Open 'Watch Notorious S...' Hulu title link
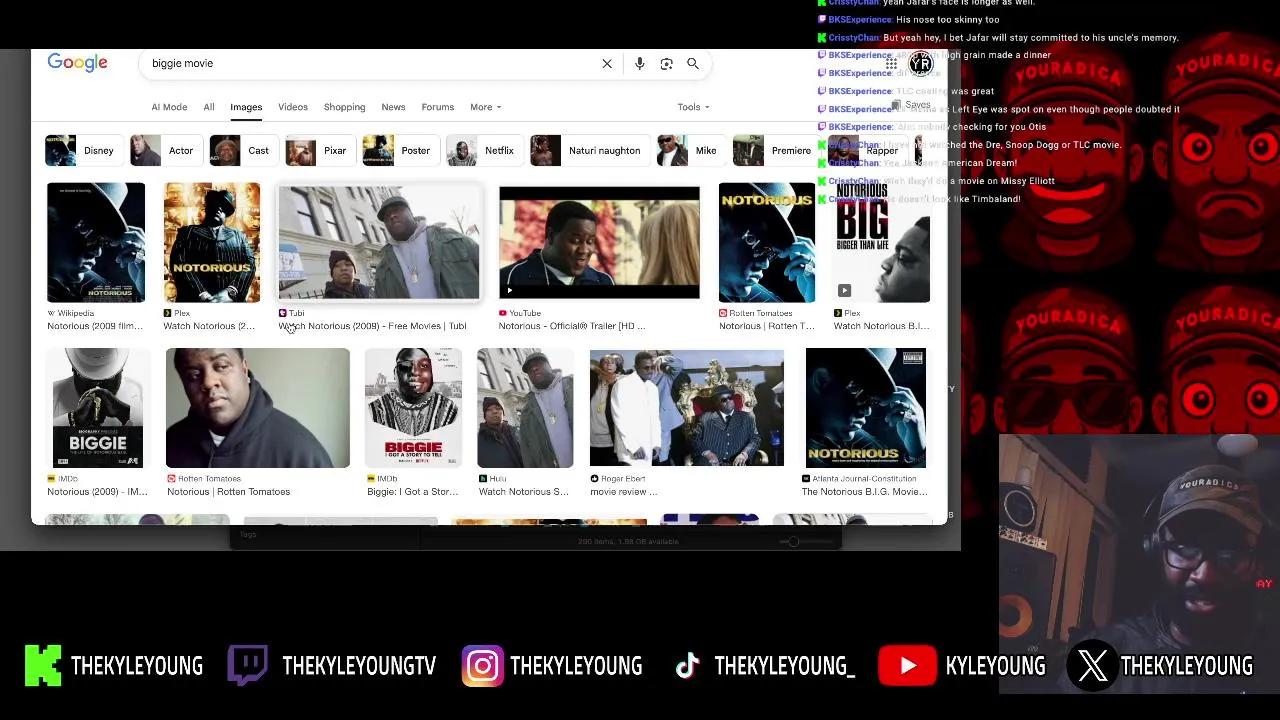1280x720 pixels. tap(524, 492)
